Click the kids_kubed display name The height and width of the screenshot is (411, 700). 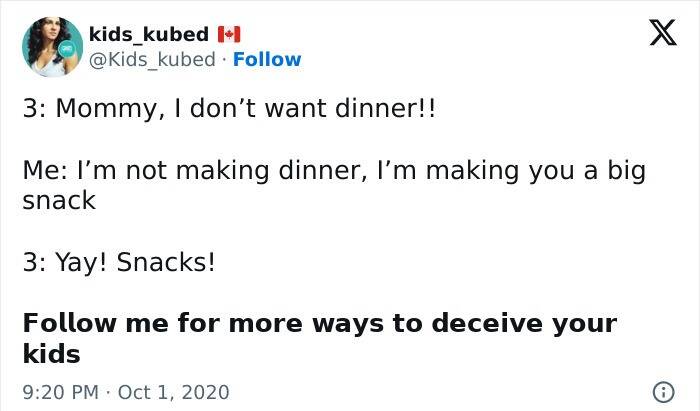coord(149,35)
